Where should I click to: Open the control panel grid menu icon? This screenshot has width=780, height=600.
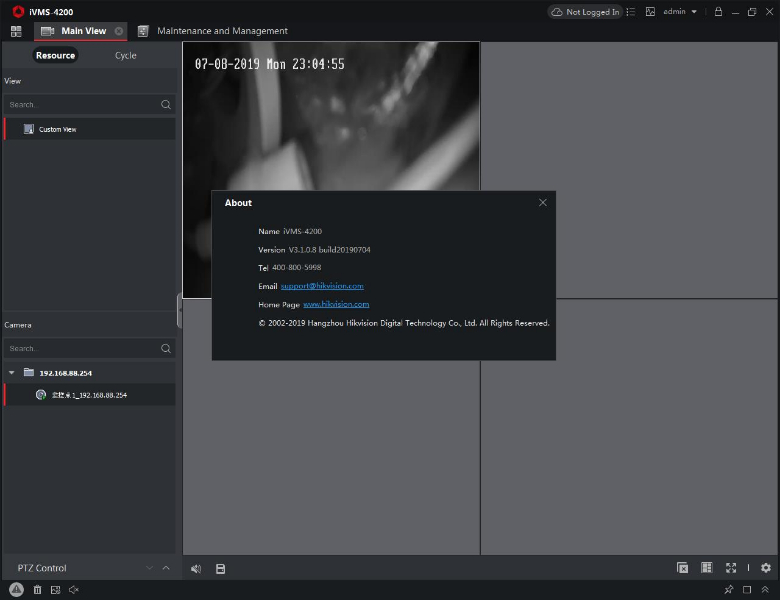point(16,31)
